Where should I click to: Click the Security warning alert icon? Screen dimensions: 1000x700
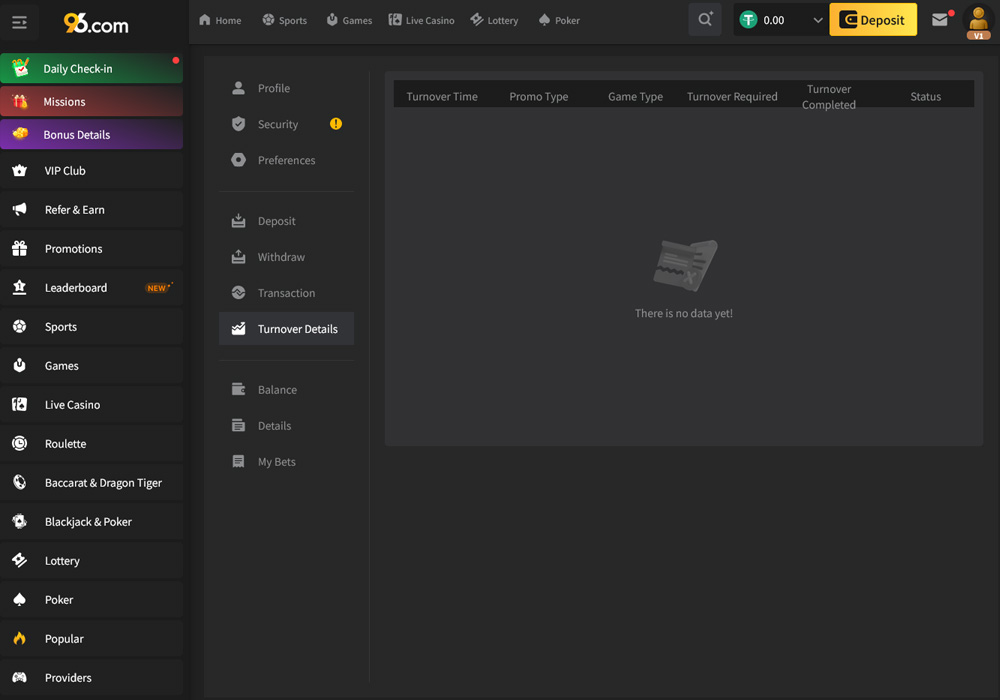point(336,124)
